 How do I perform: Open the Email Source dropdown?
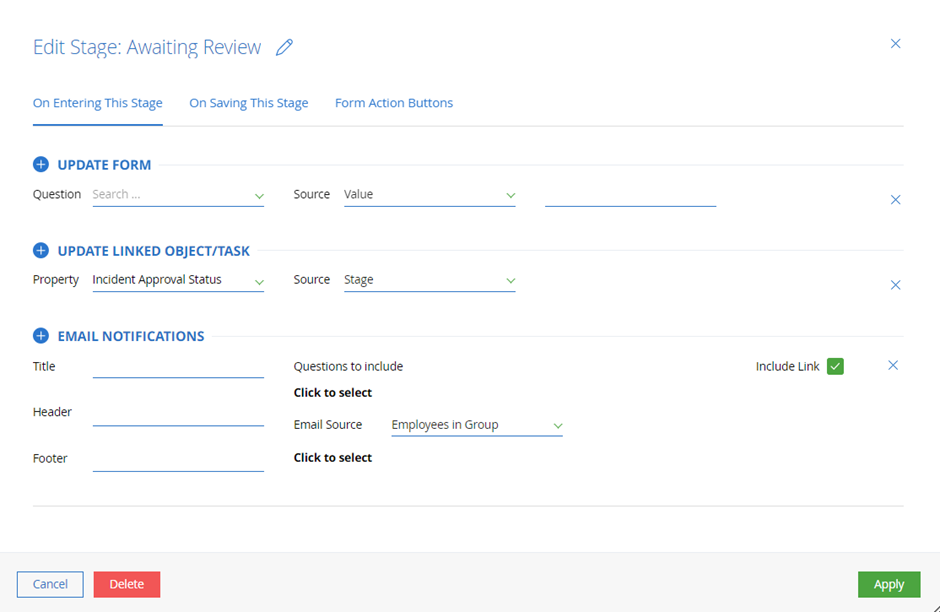click(x=477, y=425)
